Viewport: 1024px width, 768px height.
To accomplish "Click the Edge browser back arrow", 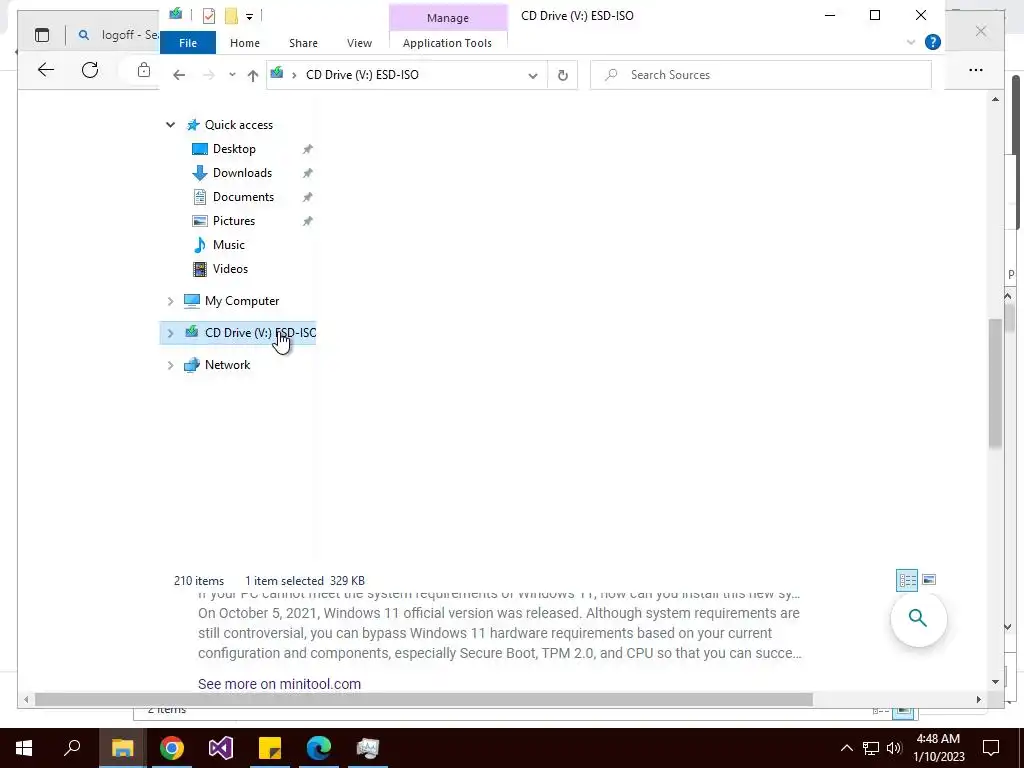I will [46, 70].
